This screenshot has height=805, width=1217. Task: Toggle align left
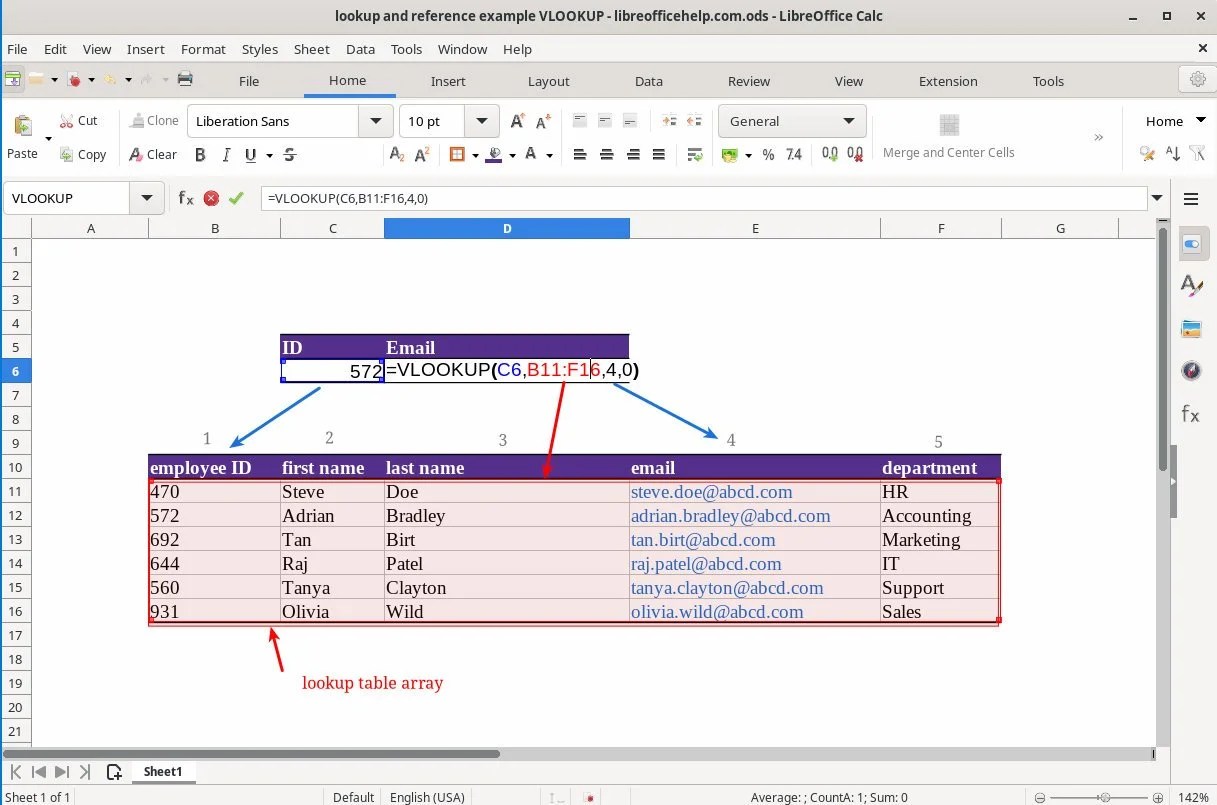(580, 154)
